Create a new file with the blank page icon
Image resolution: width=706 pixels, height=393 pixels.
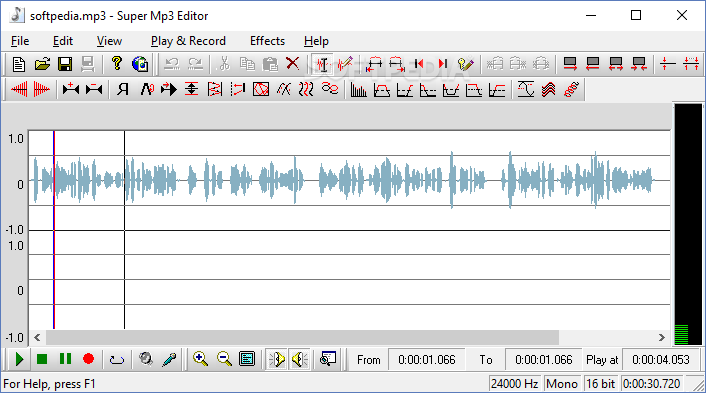(19, 64)
